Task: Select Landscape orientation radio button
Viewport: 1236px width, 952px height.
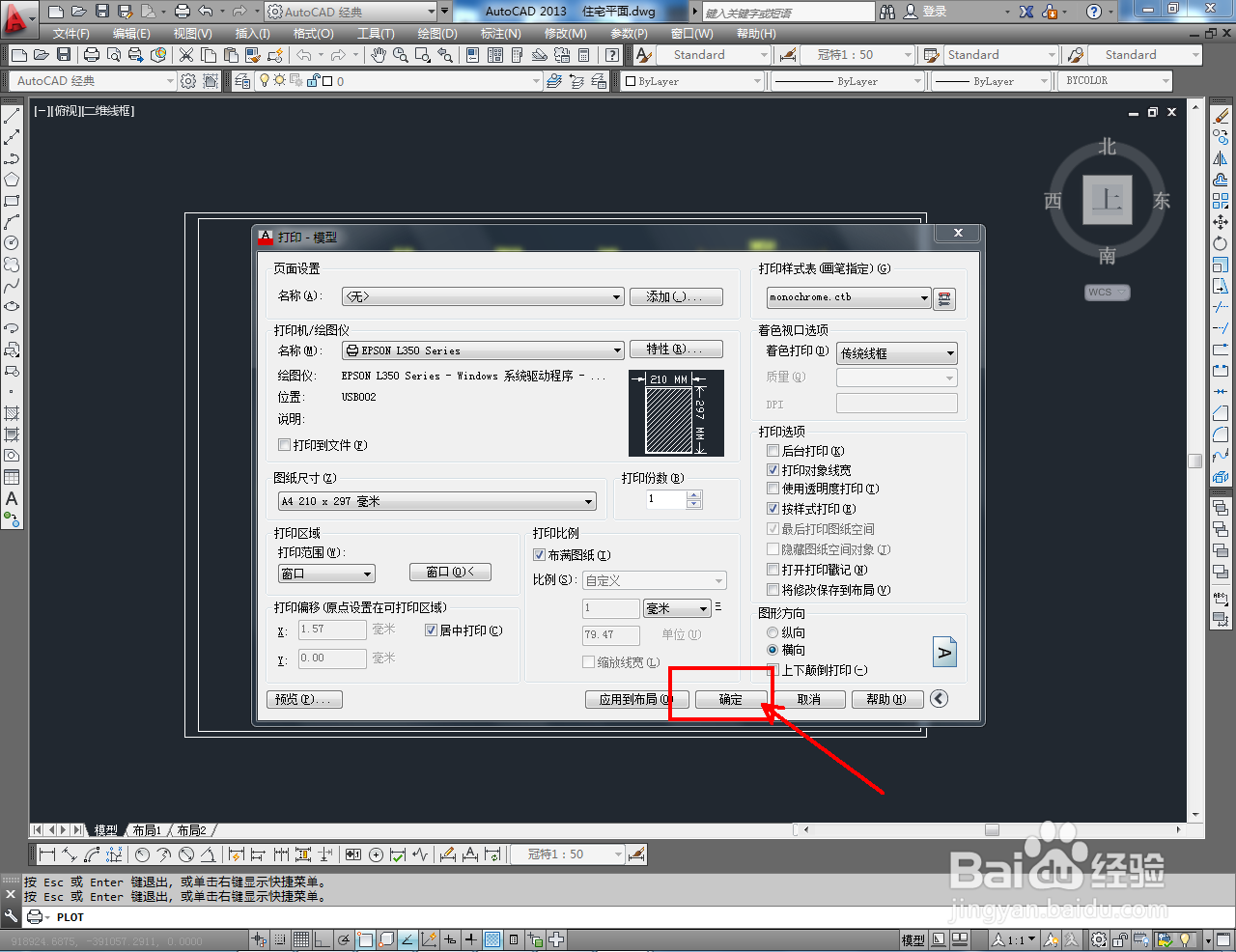Action: tap(772, 650)
